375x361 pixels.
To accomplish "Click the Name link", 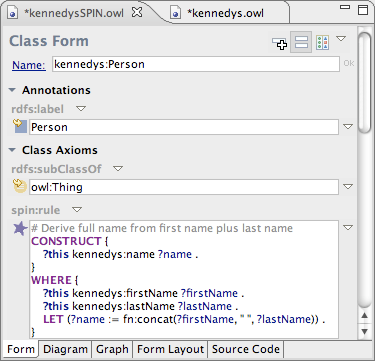I will click(29, 65).
